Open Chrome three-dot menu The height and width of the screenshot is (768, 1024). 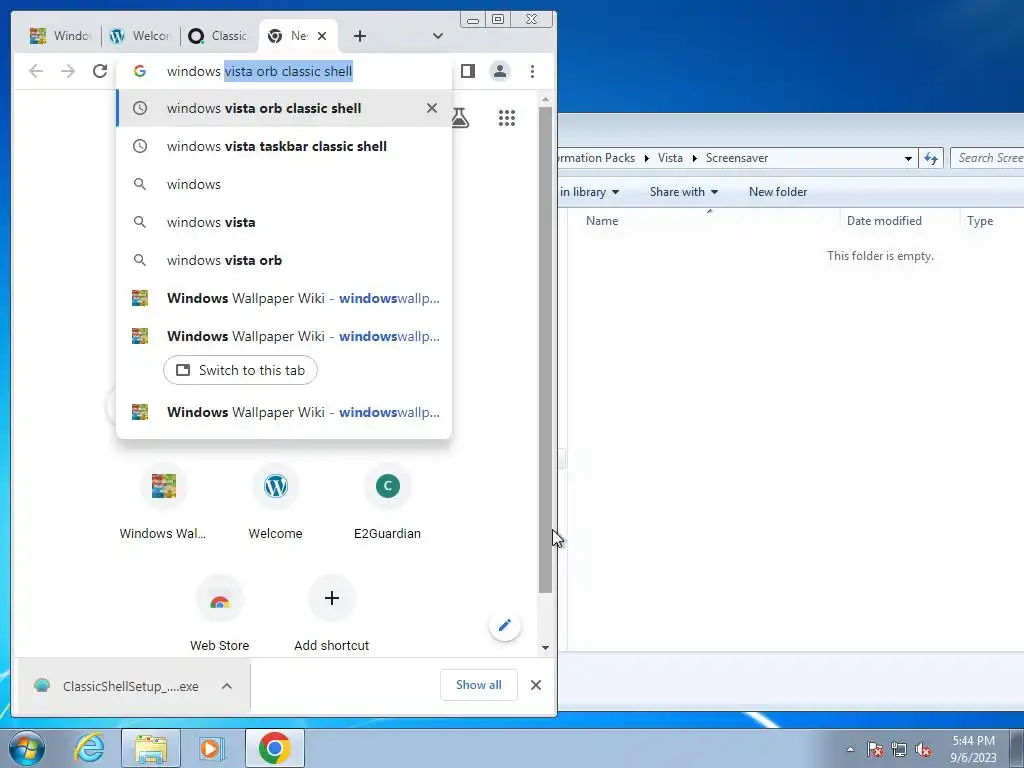[532, 71]
